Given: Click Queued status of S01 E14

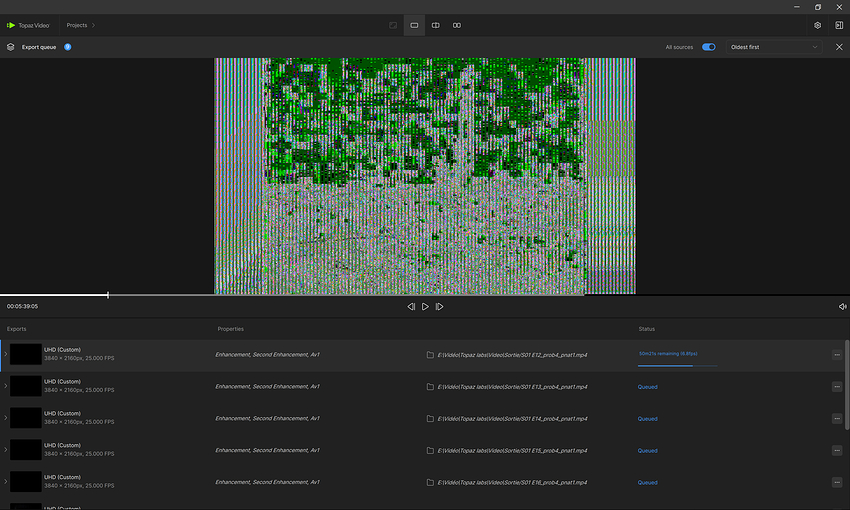Looking at the screenshot, I should tap(647, 418).
